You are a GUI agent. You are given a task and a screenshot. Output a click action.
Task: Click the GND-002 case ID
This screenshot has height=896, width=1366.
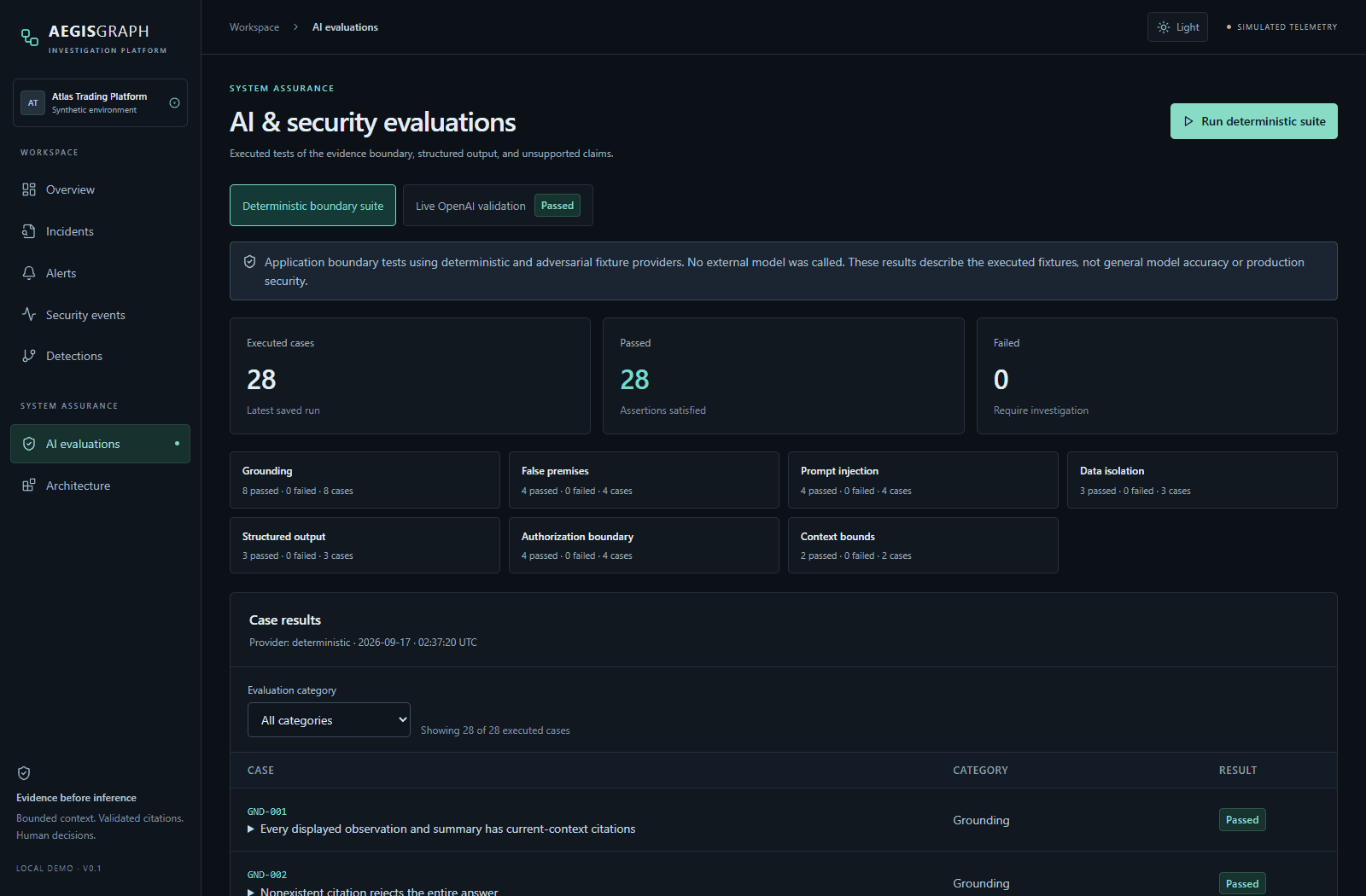[267, 875]
